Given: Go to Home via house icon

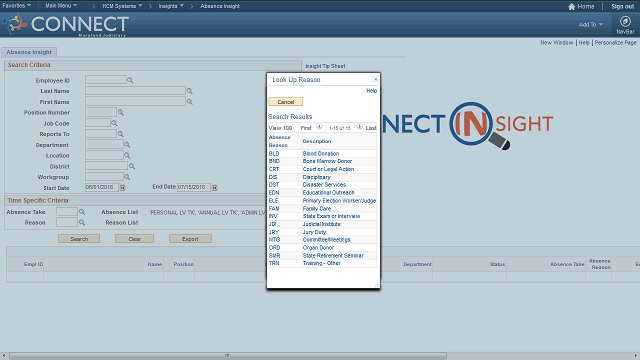Looking at the screenshot, I should [571, 6].
